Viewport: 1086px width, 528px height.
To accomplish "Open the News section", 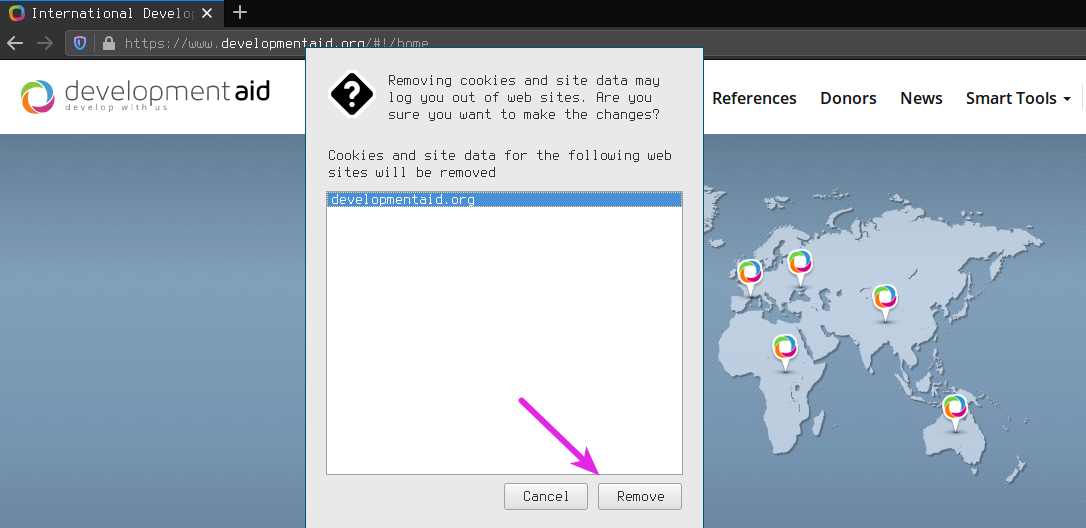I will tap(921, 98).
